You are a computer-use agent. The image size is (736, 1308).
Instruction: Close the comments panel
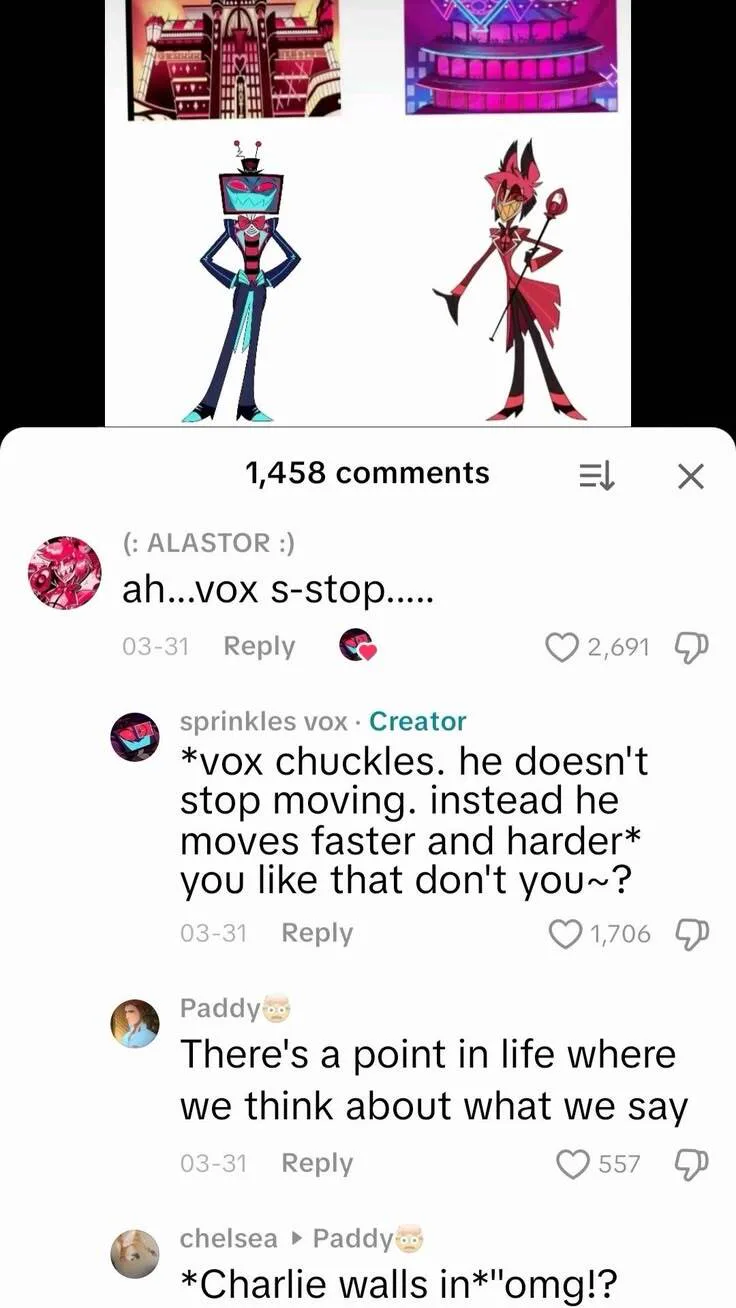tap(691, 477)
